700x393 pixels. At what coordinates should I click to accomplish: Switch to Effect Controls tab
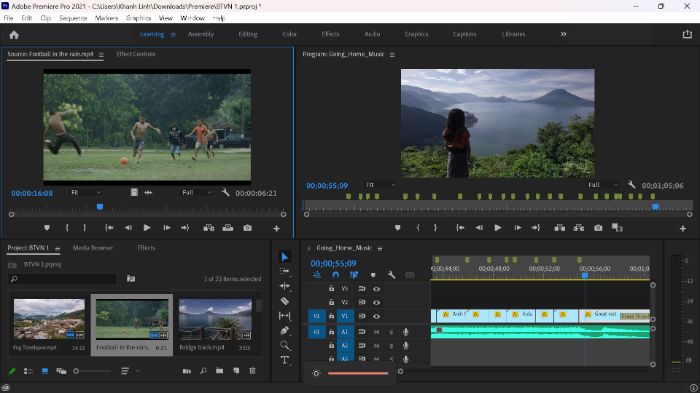coord(136,54)
